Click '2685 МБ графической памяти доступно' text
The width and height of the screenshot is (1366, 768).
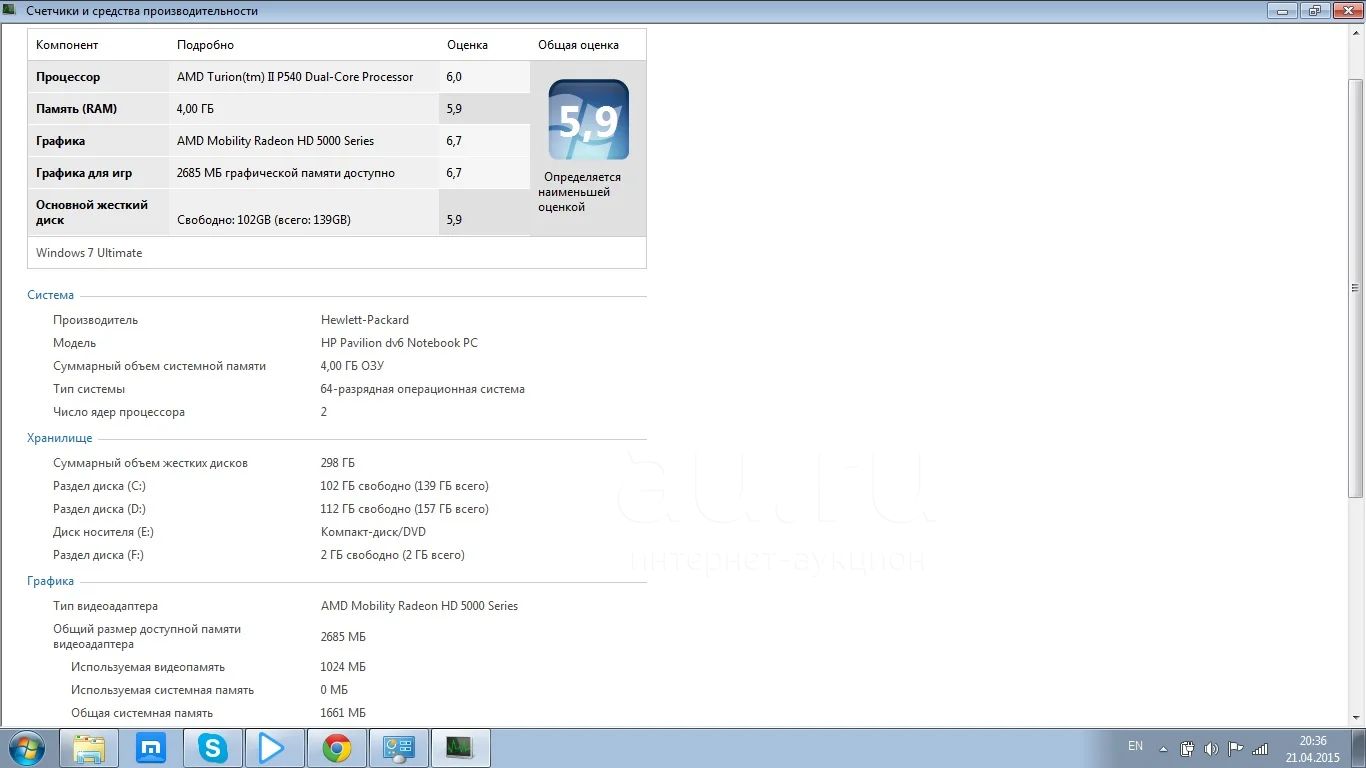286,173
